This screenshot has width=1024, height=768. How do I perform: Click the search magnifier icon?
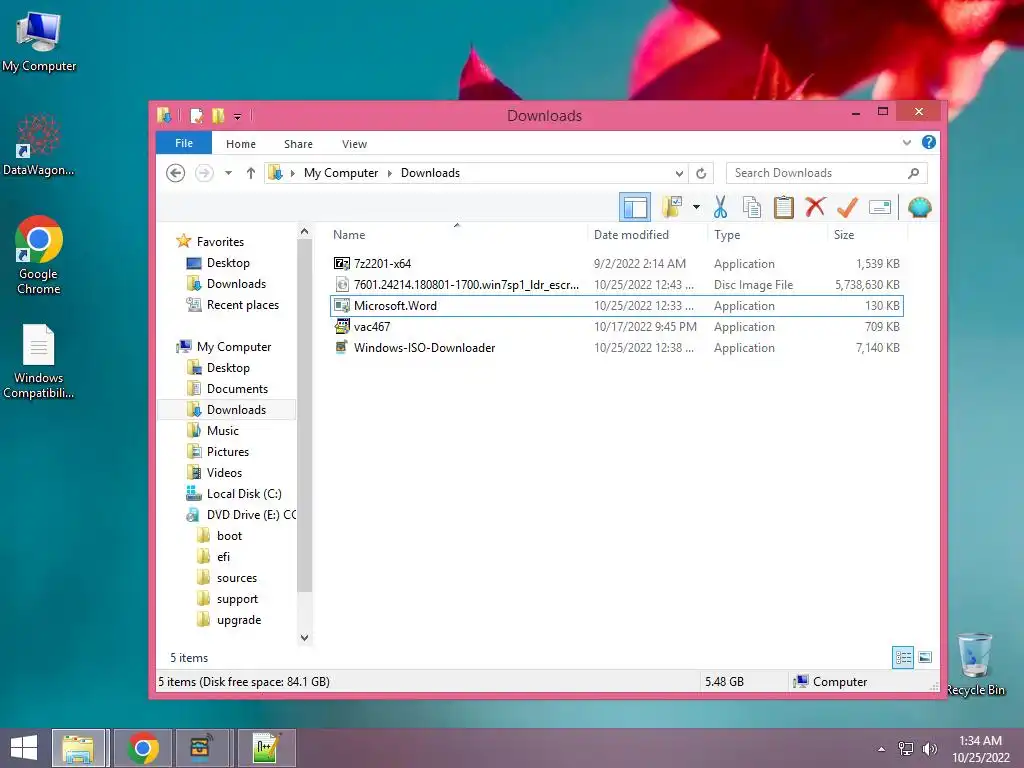click(x=913, y=173)
